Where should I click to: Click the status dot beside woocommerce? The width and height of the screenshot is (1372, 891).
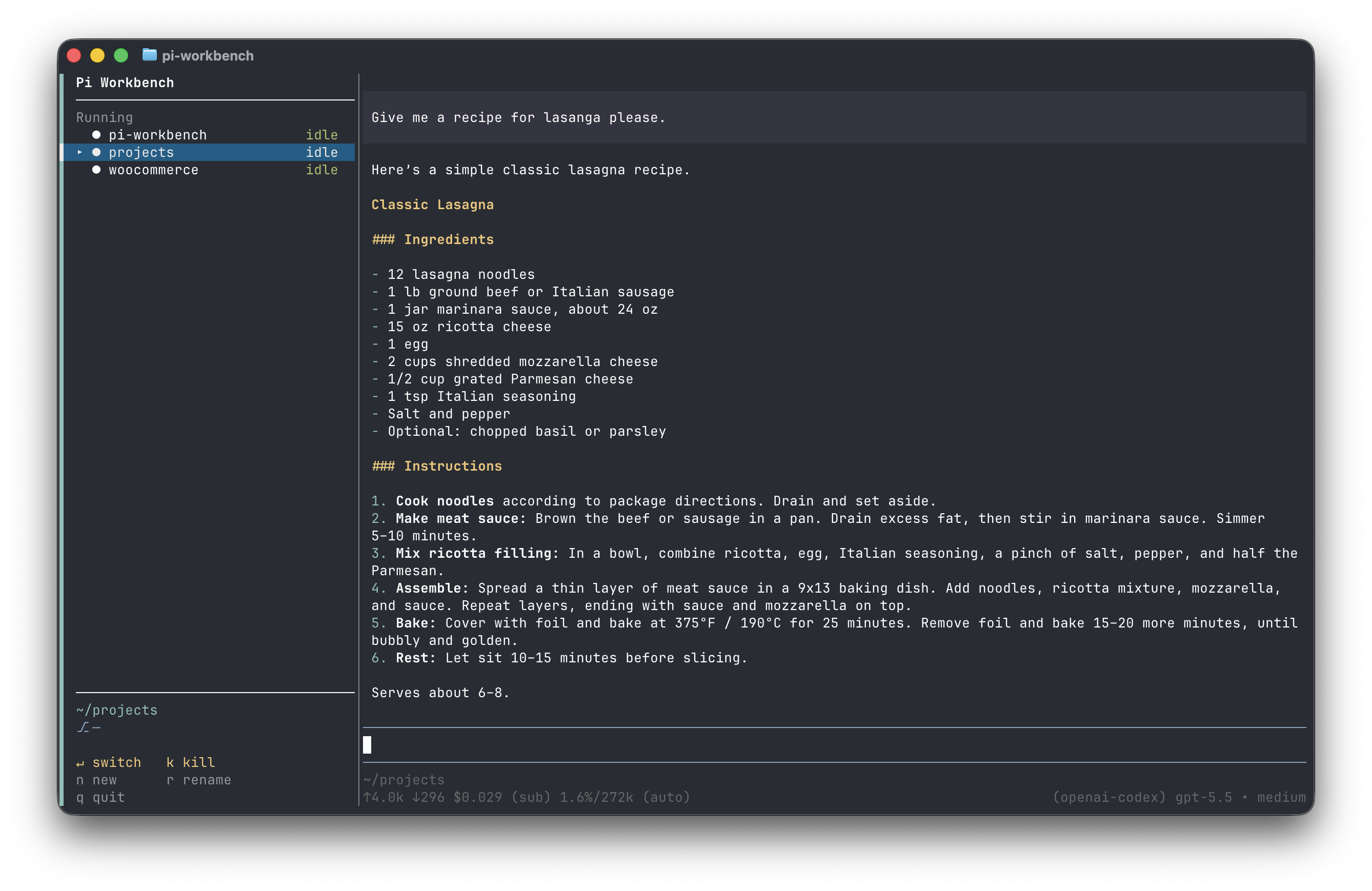[96, 170]
